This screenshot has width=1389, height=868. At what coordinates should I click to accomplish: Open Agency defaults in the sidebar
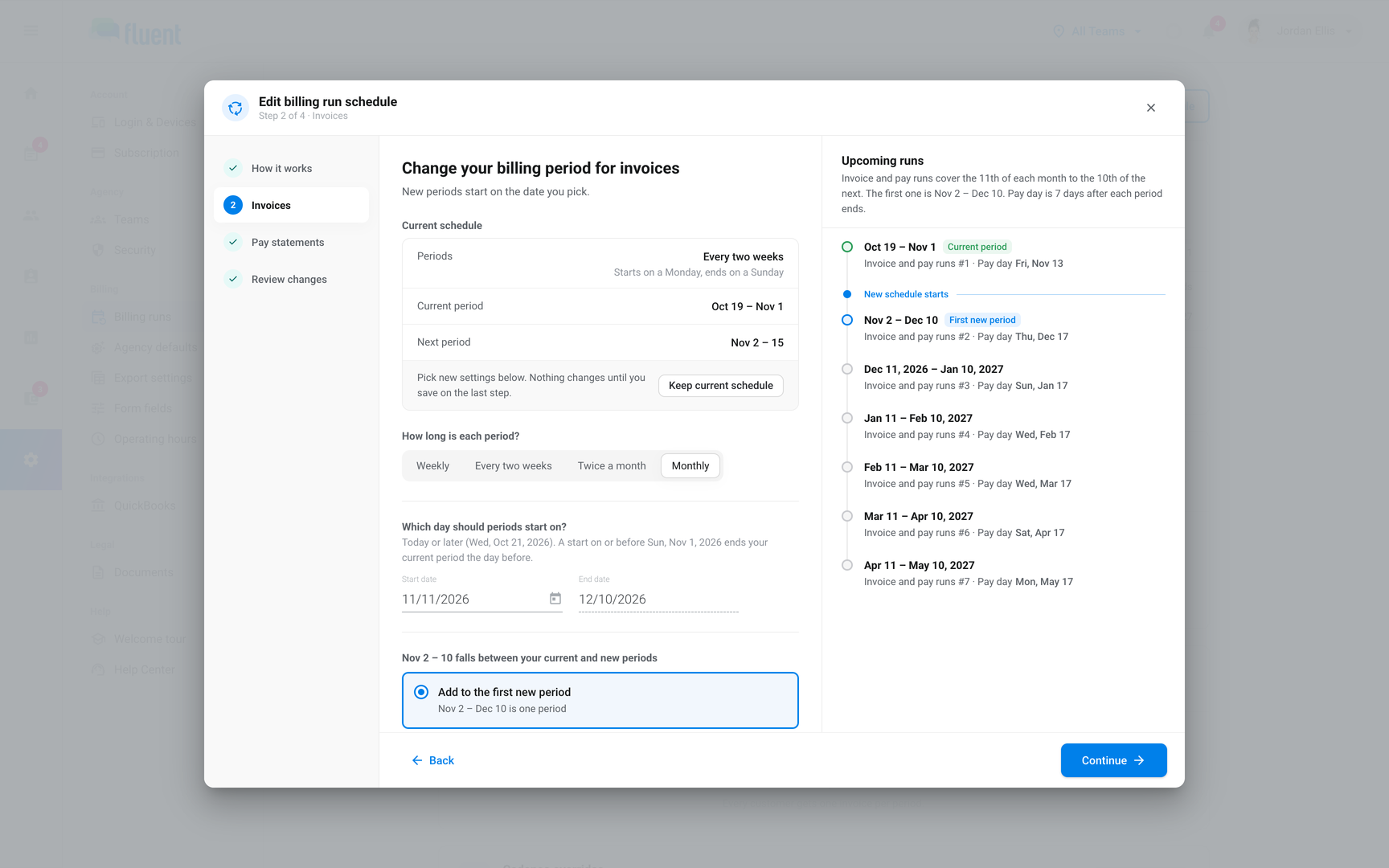pos(145,347)
